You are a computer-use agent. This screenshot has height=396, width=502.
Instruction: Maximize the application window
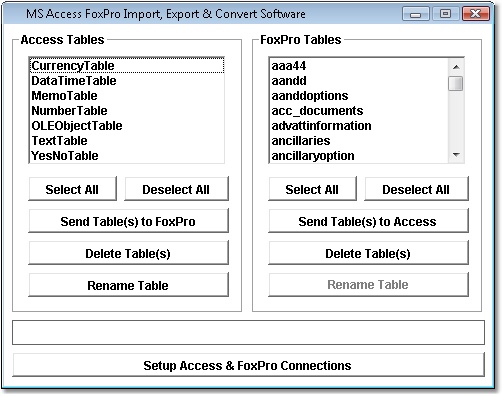click(x=445, y=14)
